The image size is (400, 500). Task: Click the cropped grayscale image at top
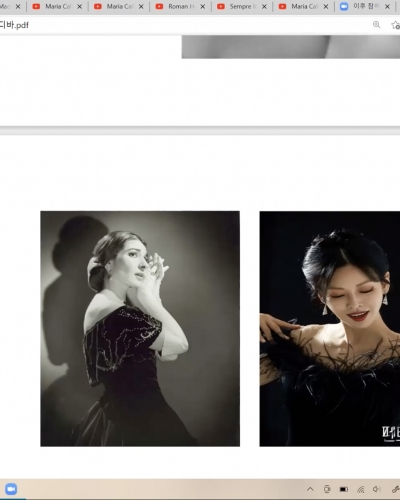291,47
